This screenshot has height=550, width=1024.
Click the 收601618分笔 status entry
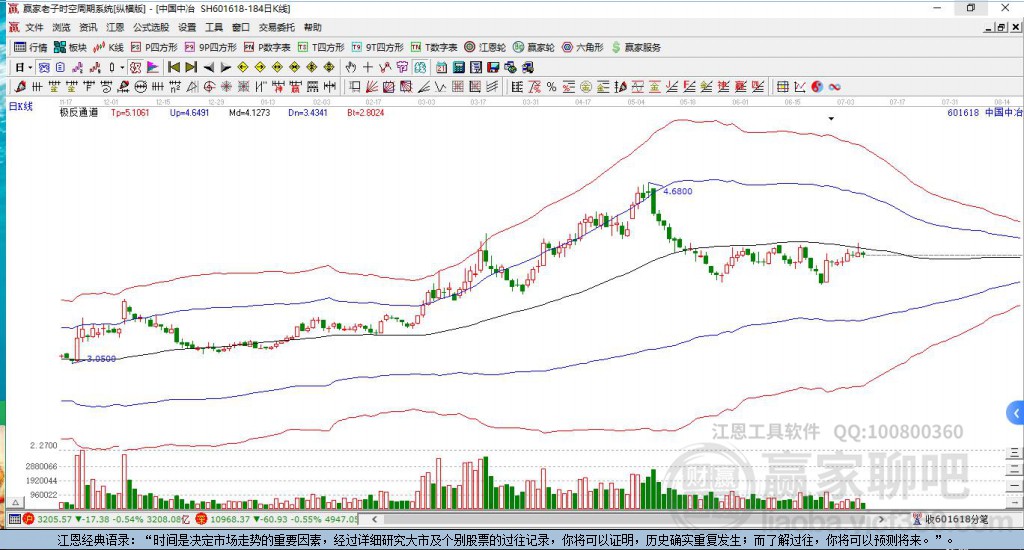point(957,519)
